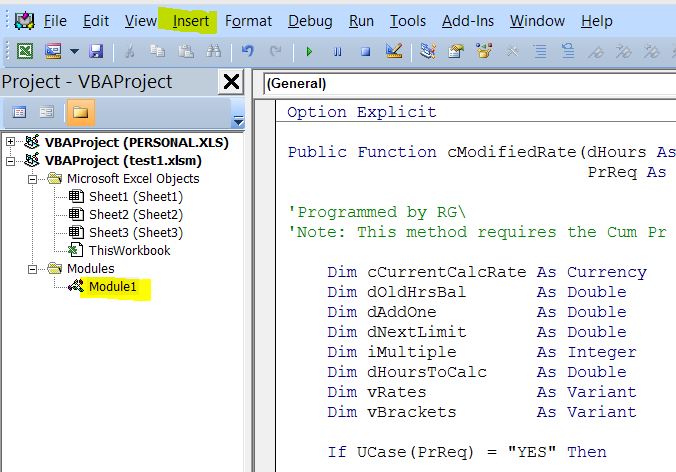This screenshot has width=676, height=472.
Task: Select ThisWorkbook in project tree
Action: click(129, 250)
